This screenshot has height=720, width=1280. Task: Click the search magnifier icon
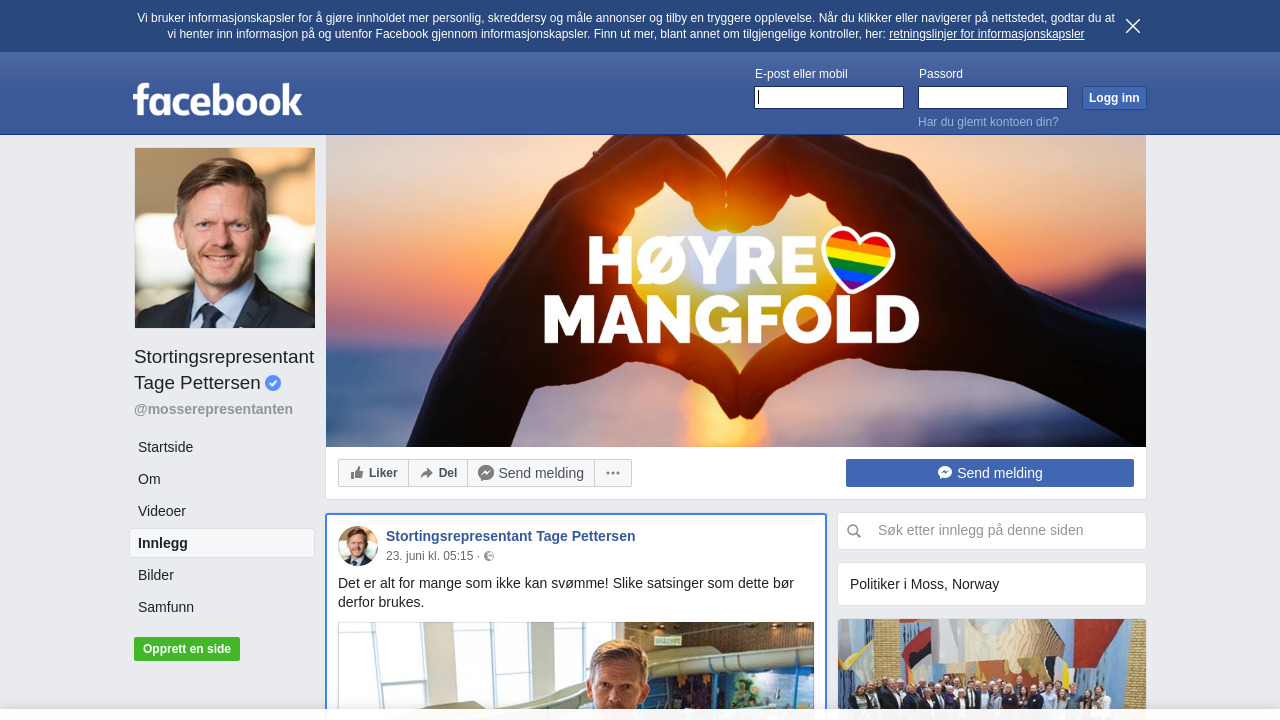(x=854, y=531)
